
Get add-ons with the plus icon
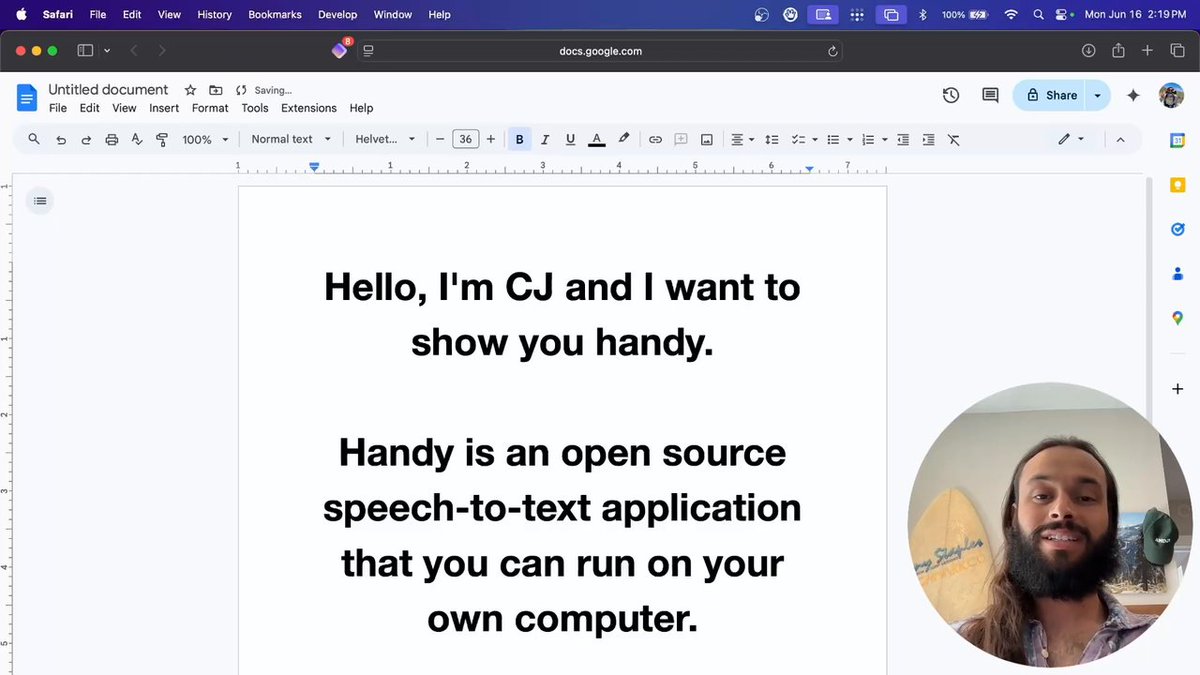point(1177,389)
